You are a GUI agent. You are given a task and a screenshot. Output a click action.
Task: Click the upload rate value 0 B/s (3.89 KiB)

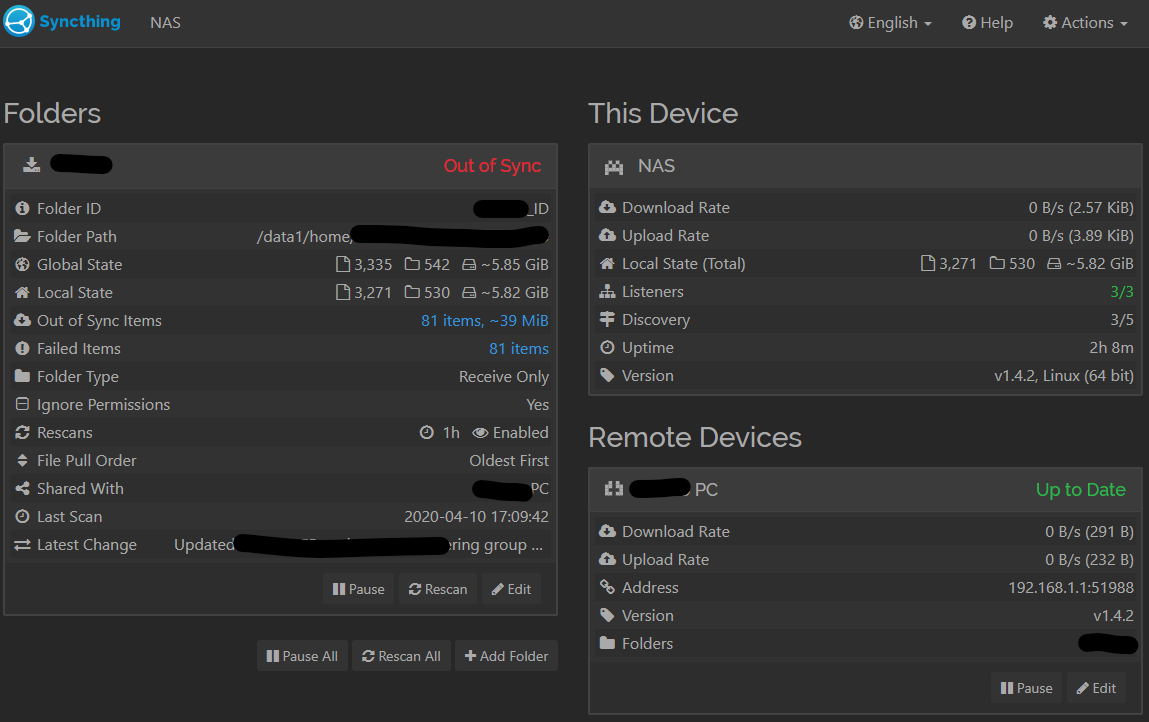[x=1081, y=235]
